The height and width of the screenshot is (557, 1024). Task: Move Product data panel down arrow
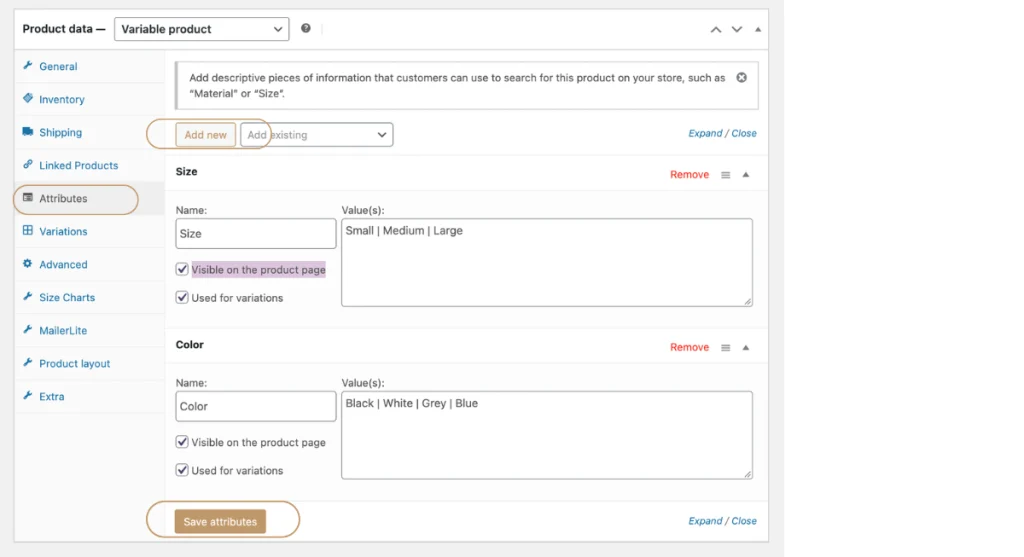point(737,29)
